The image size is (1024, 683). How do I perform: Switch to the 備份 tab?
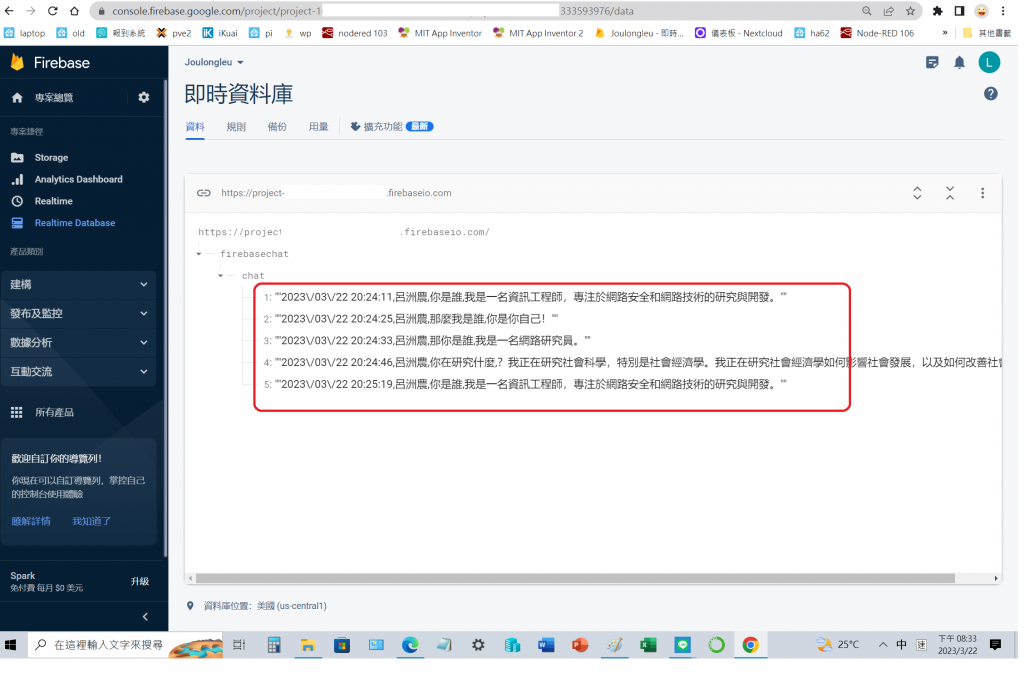click(277, 127)
